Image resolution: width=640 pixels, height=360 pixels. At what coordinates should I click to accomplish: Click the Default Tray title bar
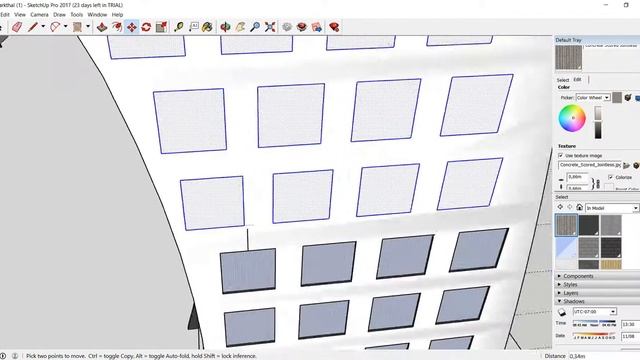[x=597, y=40]
